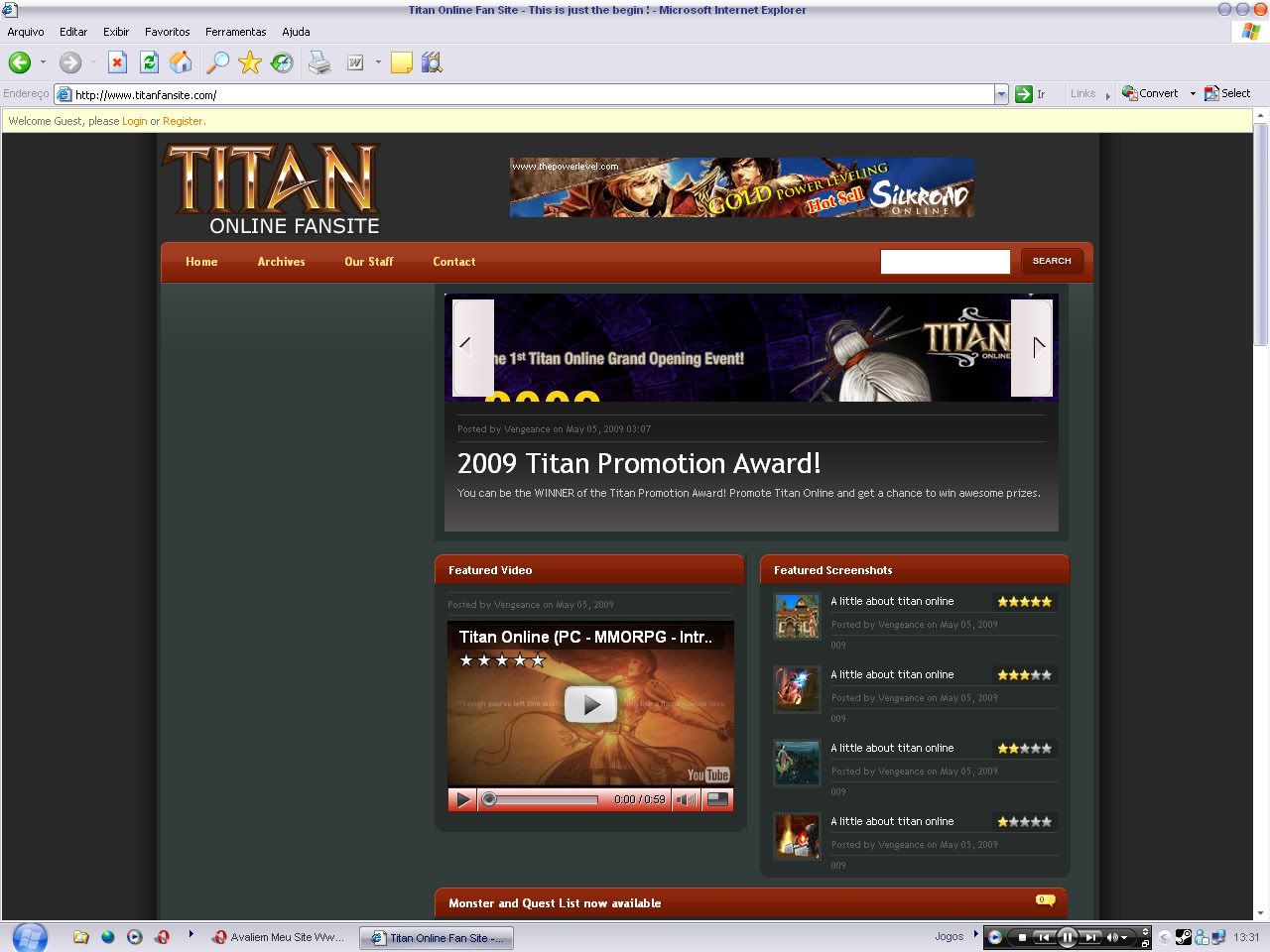Open the address bar URL dropdown

point(1001,94)
